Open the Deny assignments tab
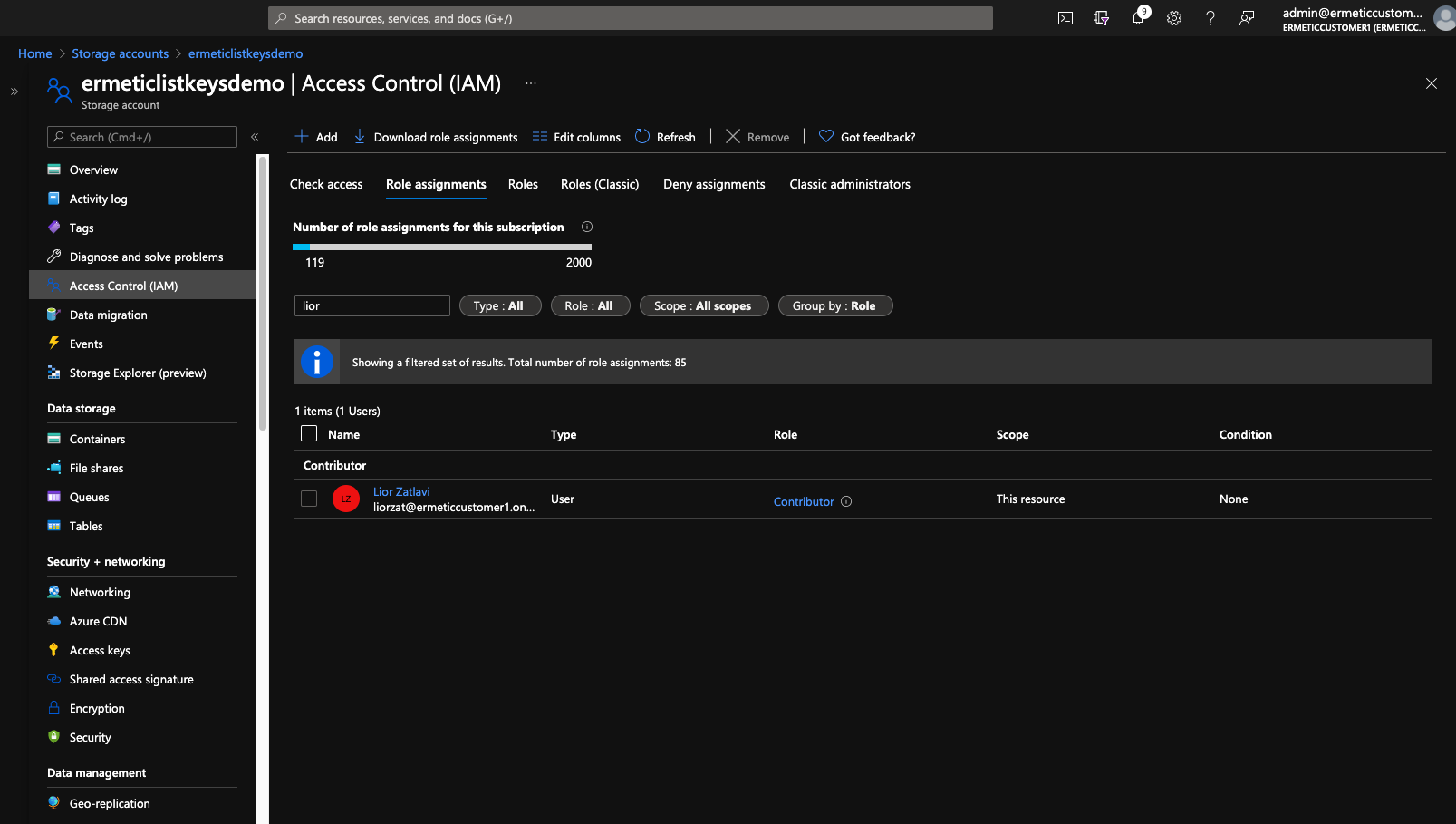This screenshot has height=824, width=1456. (714, 184)
